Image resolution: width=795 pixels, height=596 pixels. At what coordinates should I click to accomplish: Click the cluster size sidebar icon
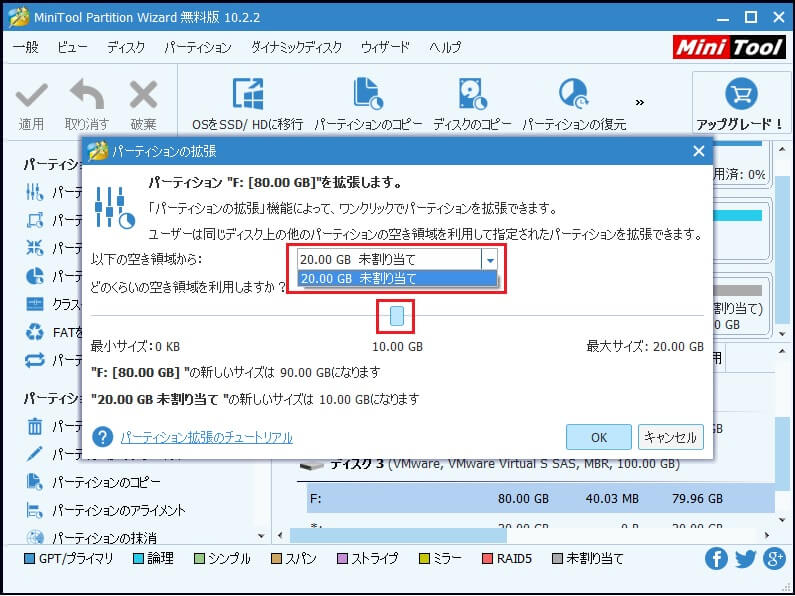tap(35, 304)
